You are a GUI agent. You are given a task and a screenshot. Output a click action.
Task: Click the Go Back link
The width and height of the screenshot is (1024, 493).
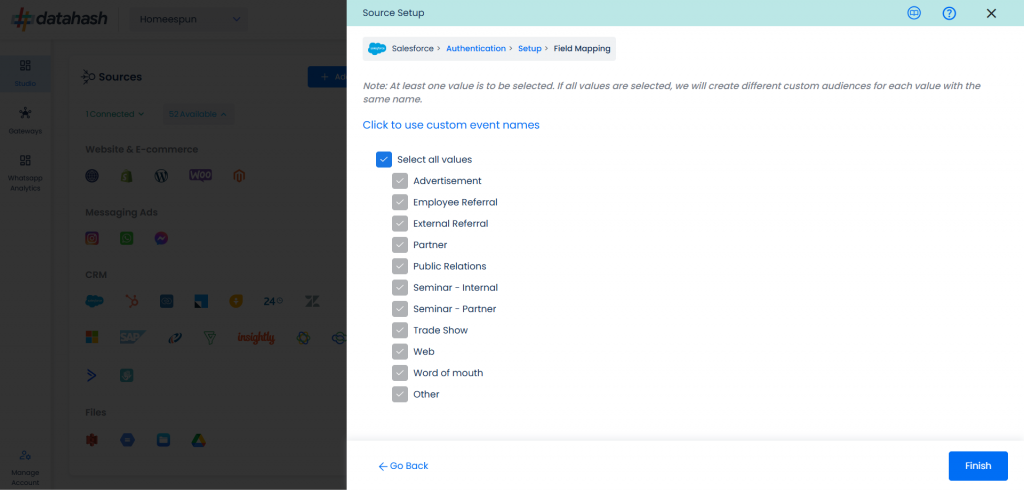click(403, 466)
